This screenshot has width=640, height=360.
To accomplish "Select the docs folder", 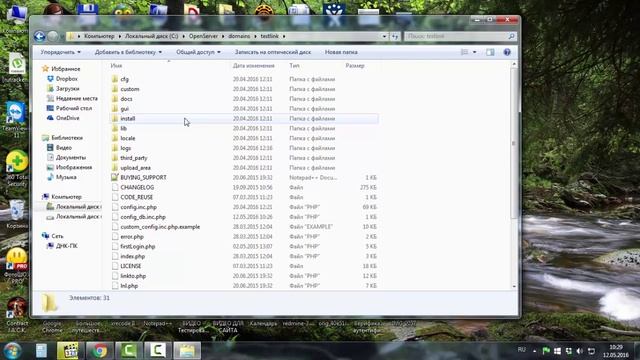I will pos(126,99).
